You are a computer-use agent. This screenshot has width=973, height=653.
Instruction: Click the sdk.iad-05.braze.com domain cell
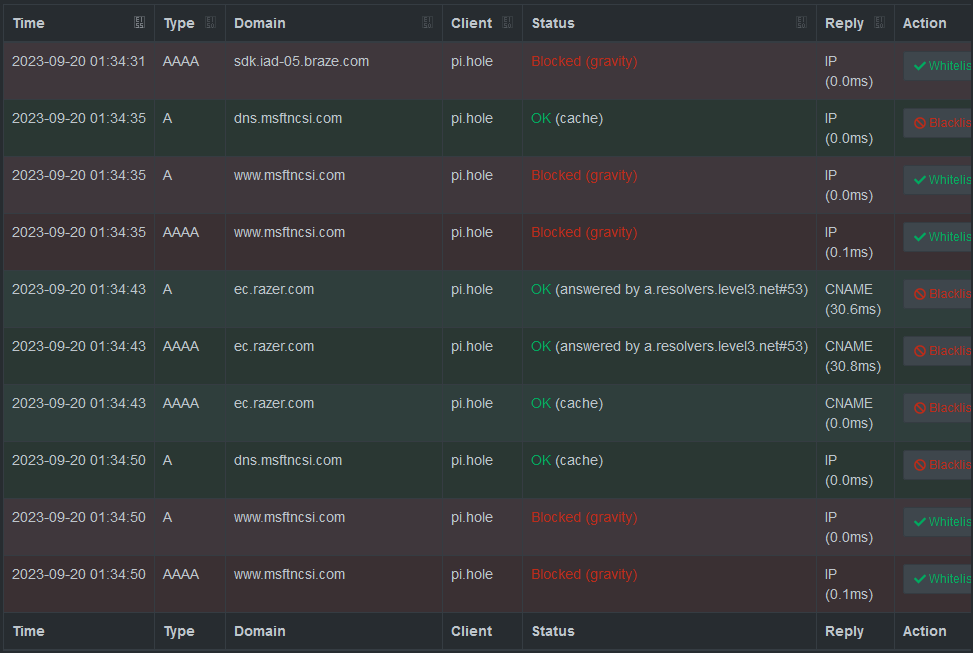(301, 61)
